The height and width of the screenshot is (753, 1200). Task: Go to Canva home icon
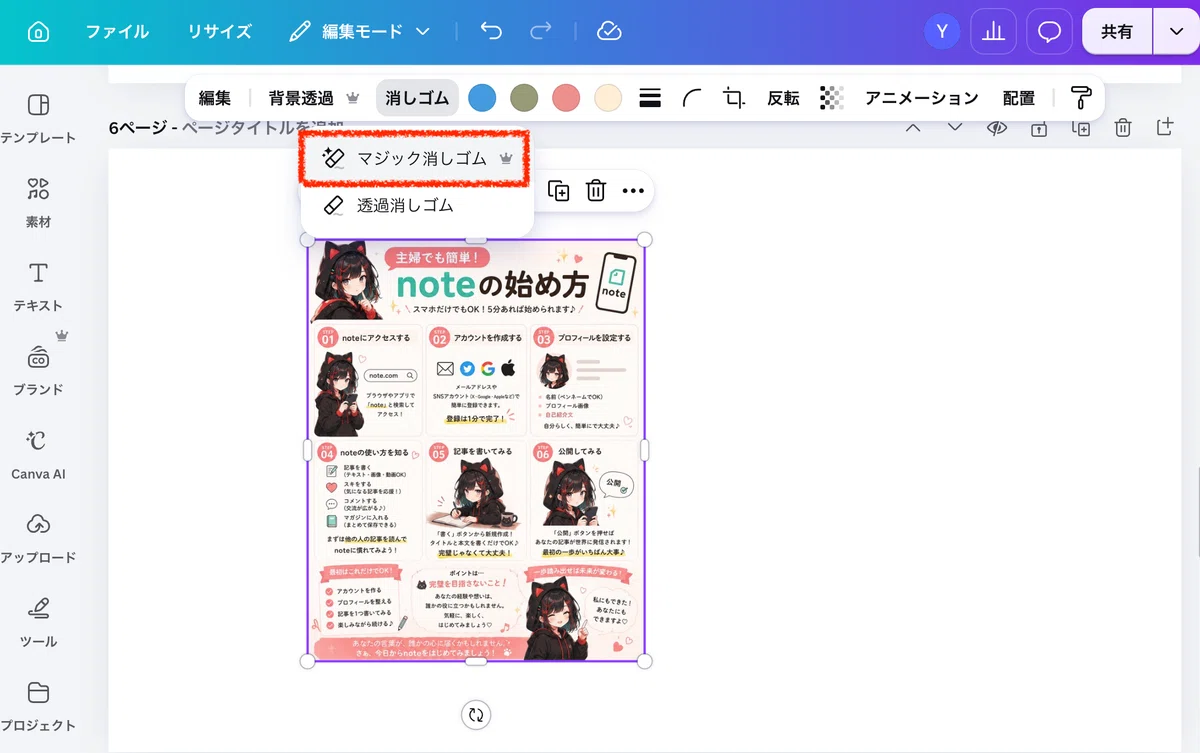coord(38,32)
